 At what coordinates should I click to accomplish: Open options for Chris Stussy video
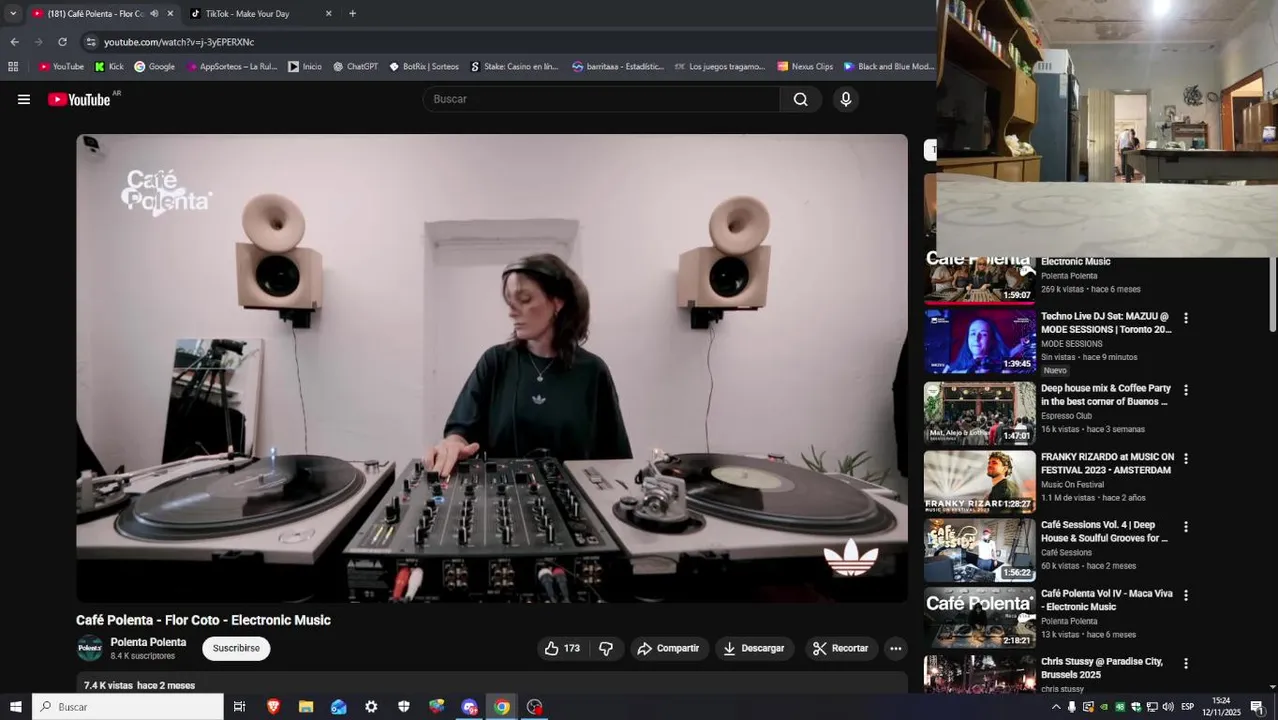point(1186,663)
